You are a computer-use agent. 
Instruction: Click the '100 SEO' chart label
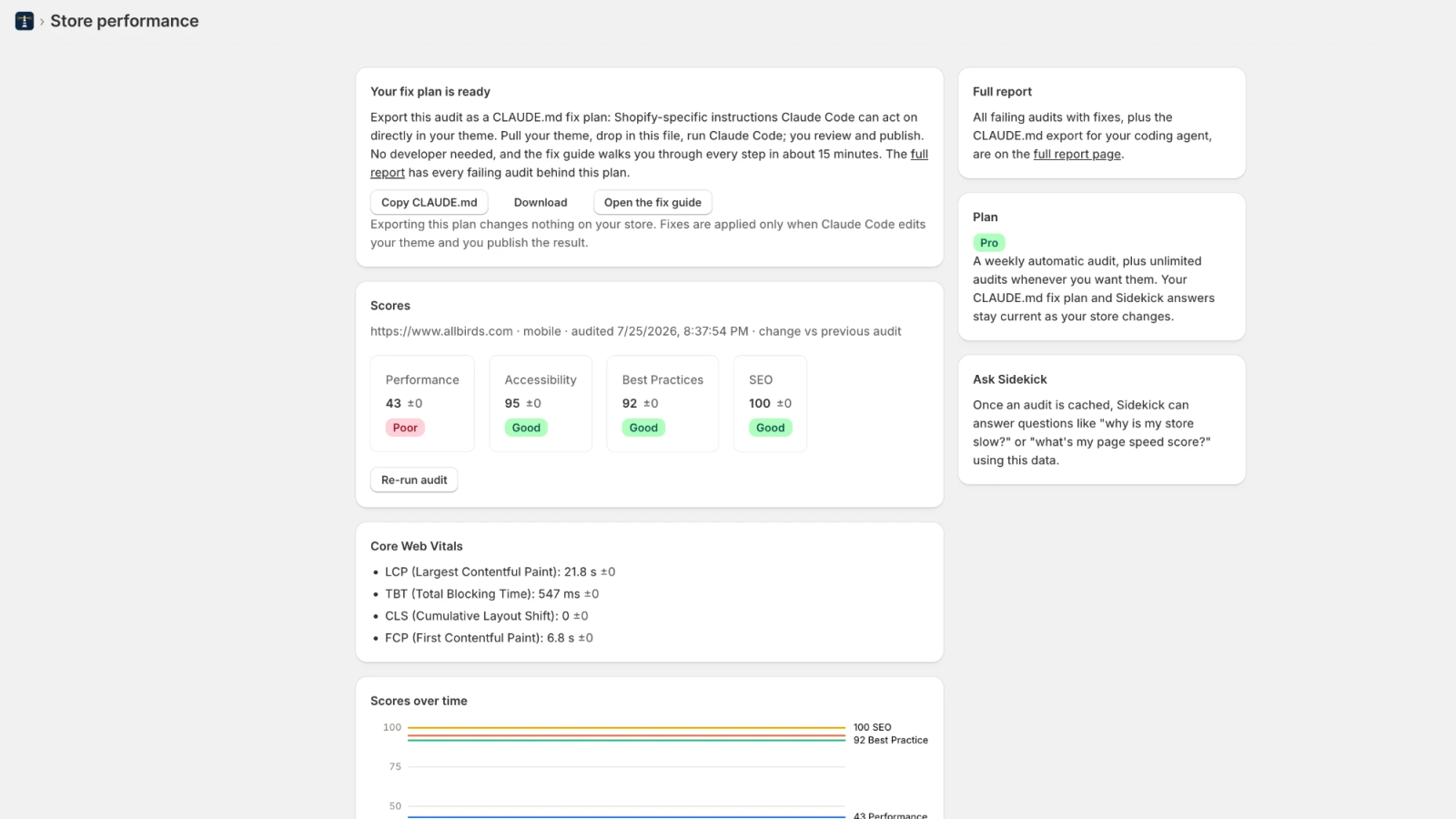pyautogui.click(x=873, y=727)
